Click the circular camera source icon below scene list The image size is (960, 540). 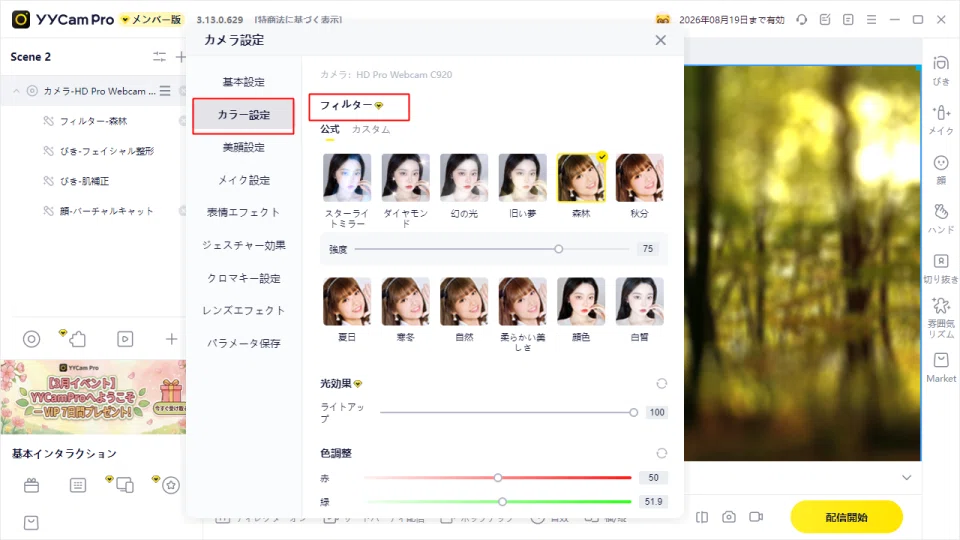click(x=31, y=339)
